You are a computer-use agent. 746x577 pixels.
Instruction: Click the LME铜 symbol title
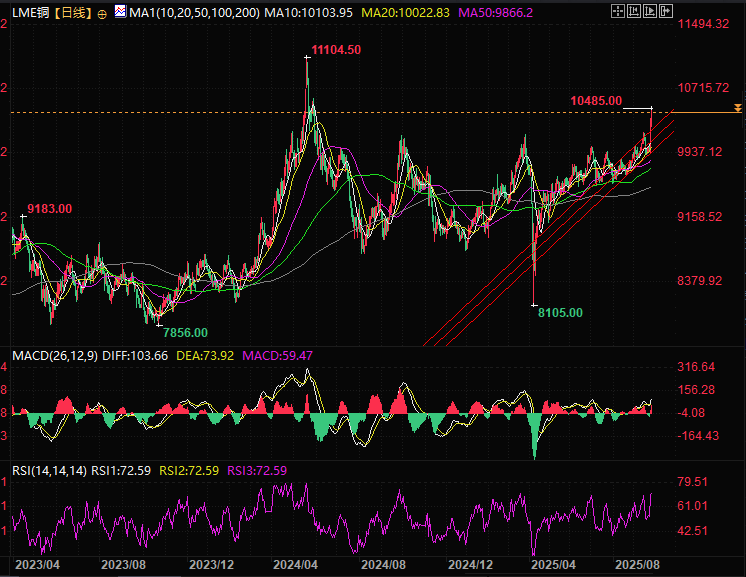[x=30, y=13]
